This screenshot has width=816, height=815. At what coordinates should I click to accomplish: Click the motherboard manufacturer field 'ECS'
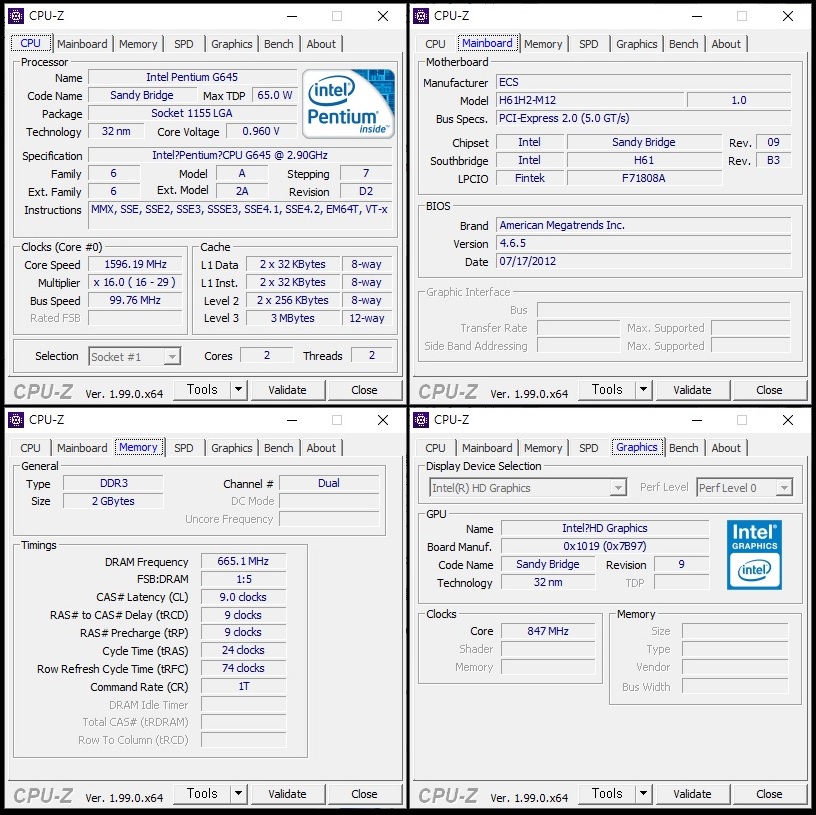[x=643, y=82]
